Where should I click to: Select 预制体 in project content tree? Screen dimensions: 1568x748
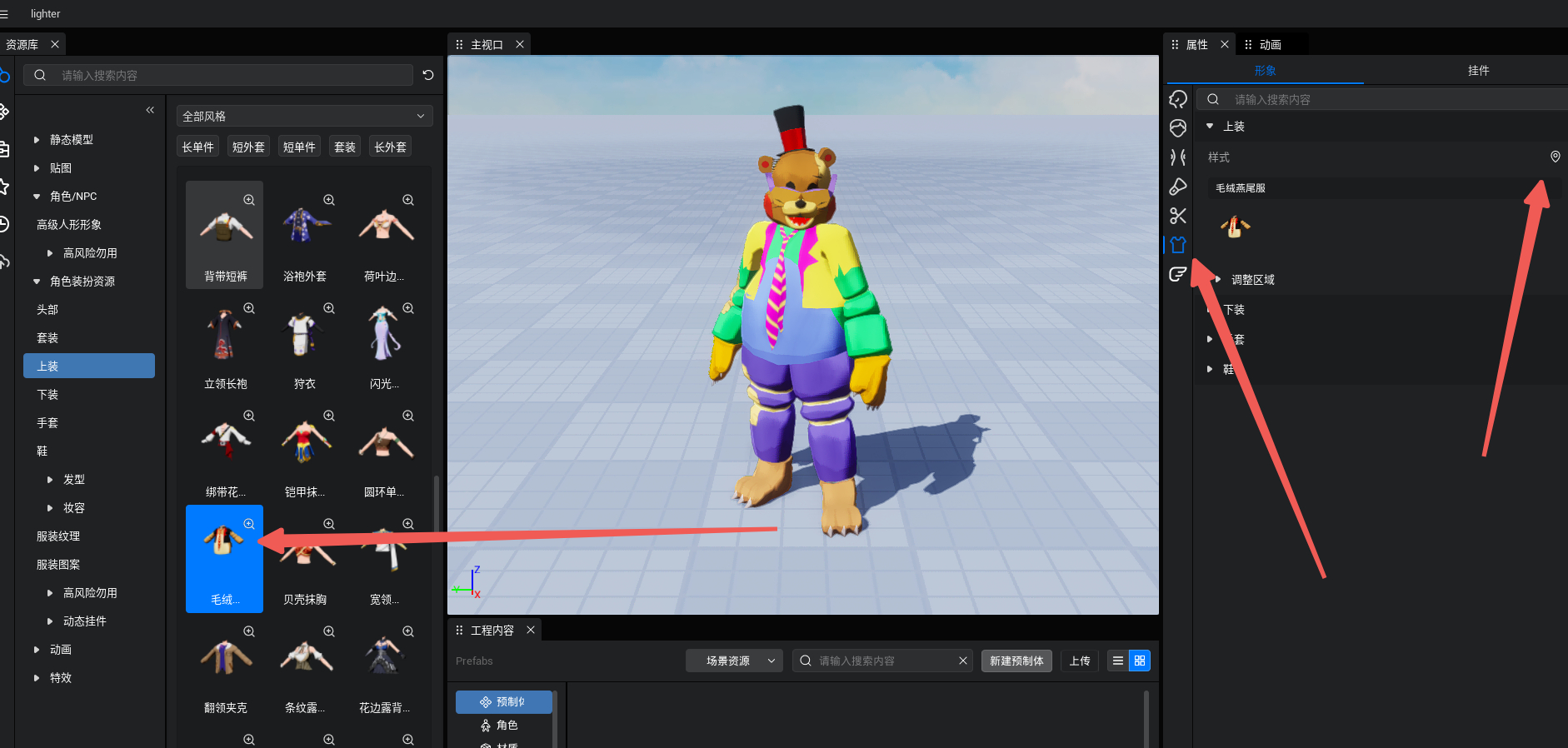pos(503,702)
